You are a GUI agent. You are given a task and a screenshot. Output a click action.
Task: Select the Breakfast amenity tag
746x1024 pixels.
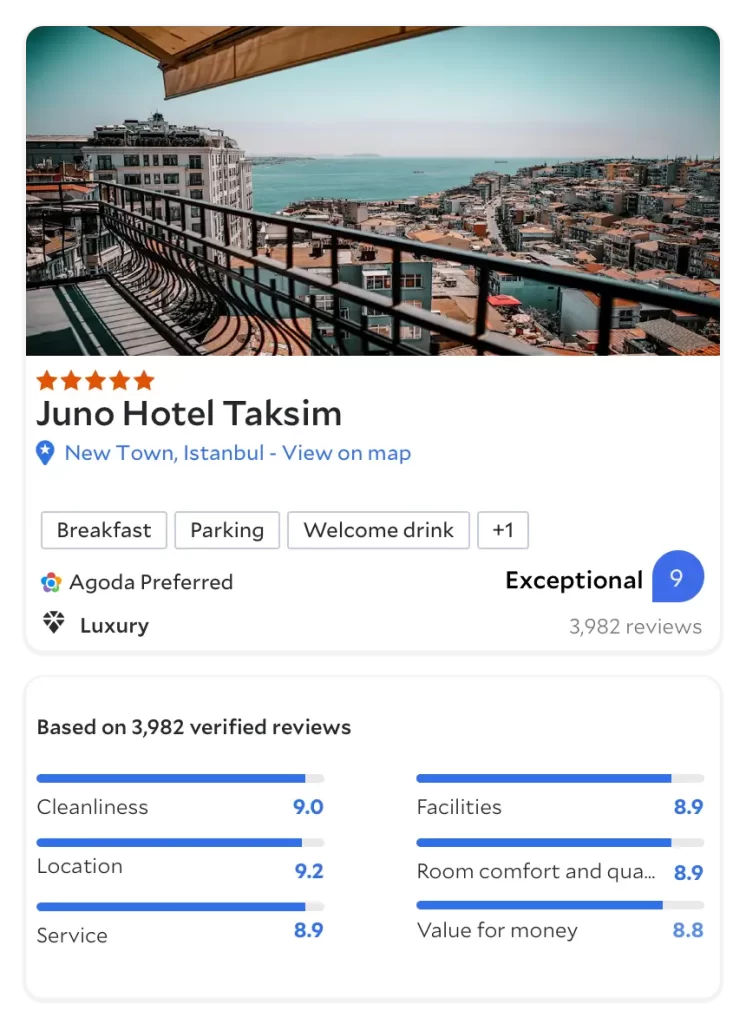(104, 530)
